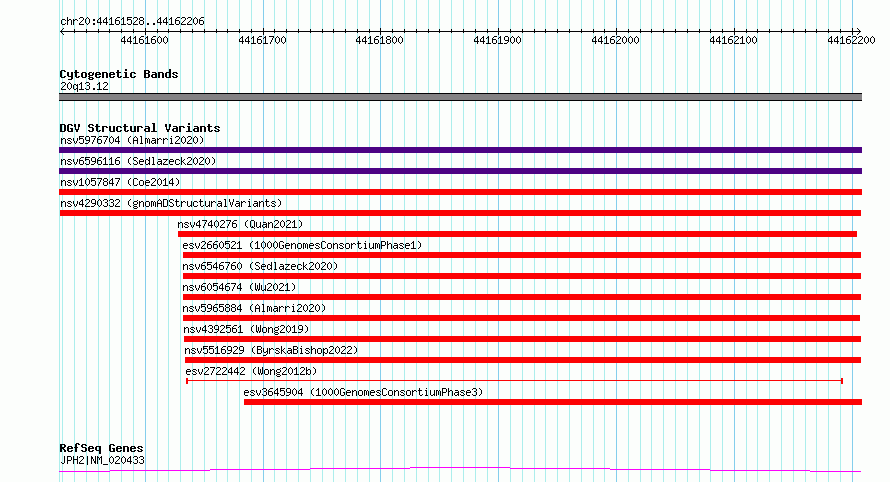The width and height of the screenshot is (890, 482).
Task: Click the red bar under esv2660521
Action: pyautogui.click(x=522, y=255)
